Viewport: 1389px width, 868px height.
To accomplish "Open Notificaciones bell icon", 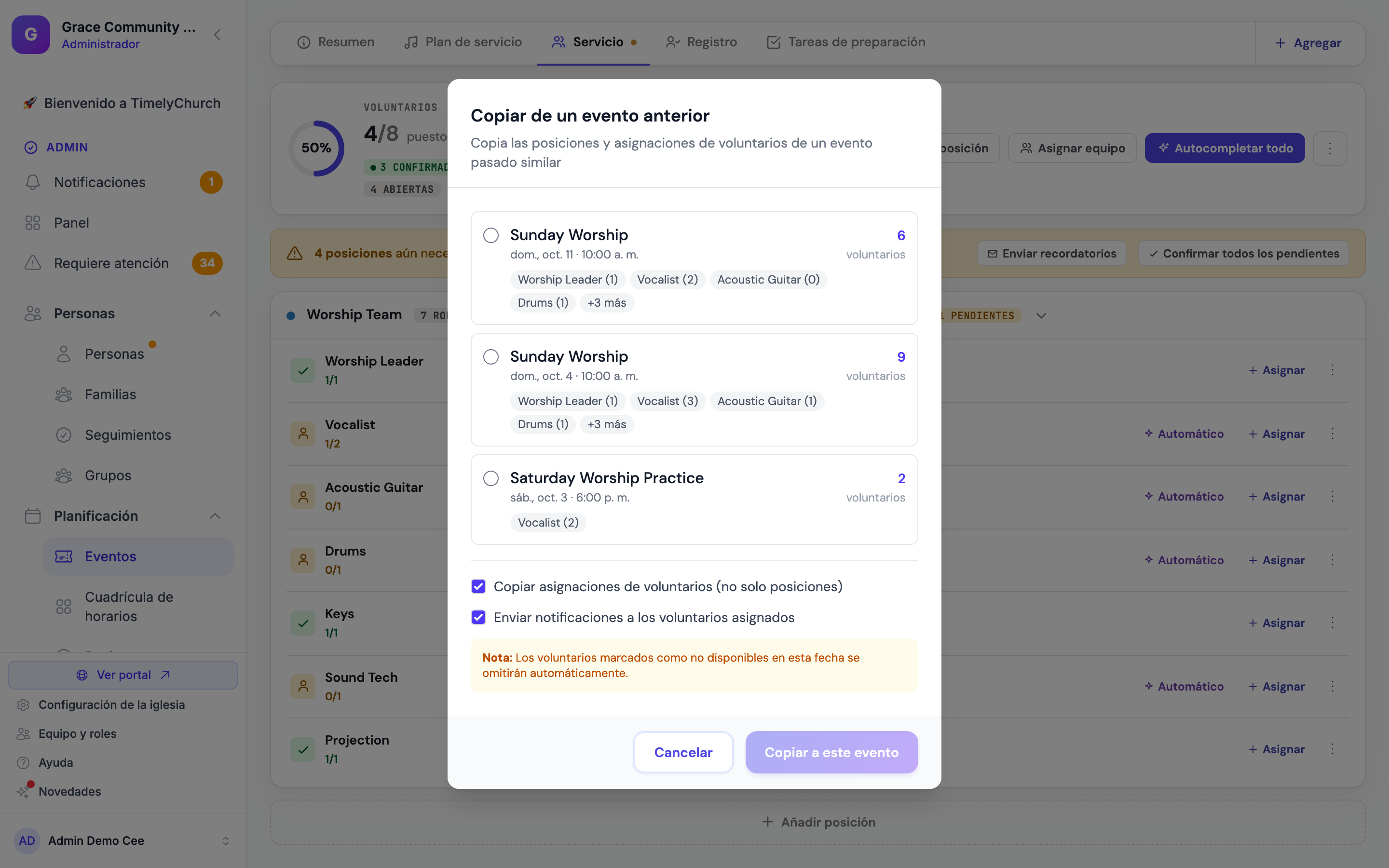I will coord(33,182).
